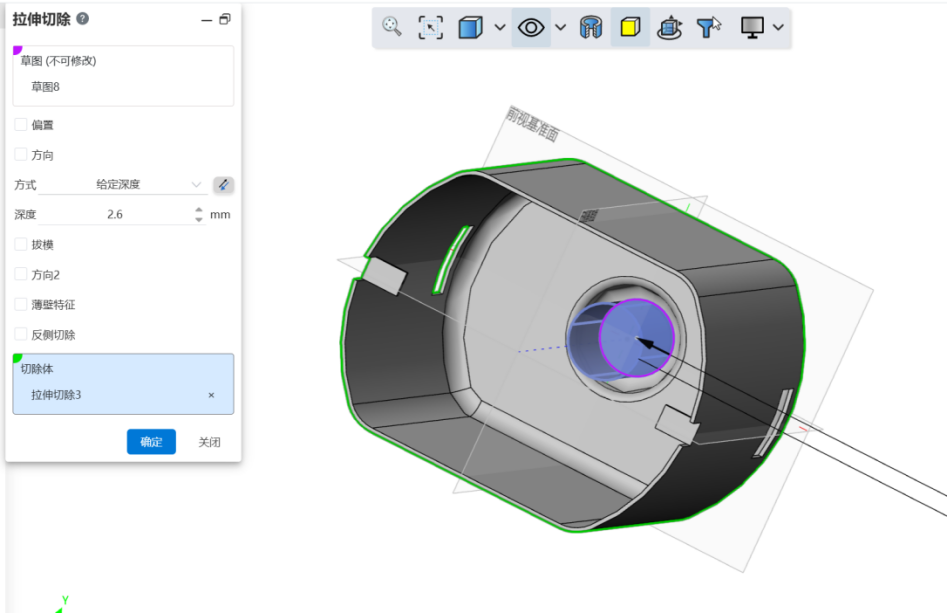Restore the 拉伸切除 panel window

[x=225, y=19]
